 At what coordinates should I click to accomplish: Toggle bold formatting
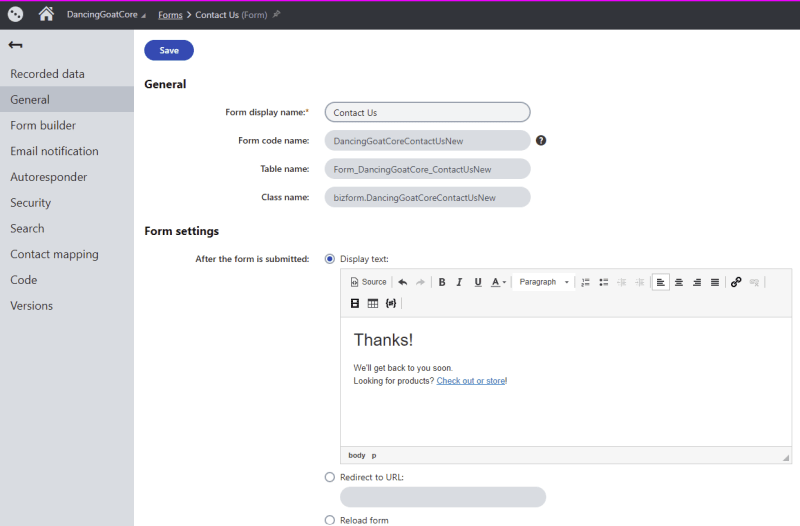442,282
